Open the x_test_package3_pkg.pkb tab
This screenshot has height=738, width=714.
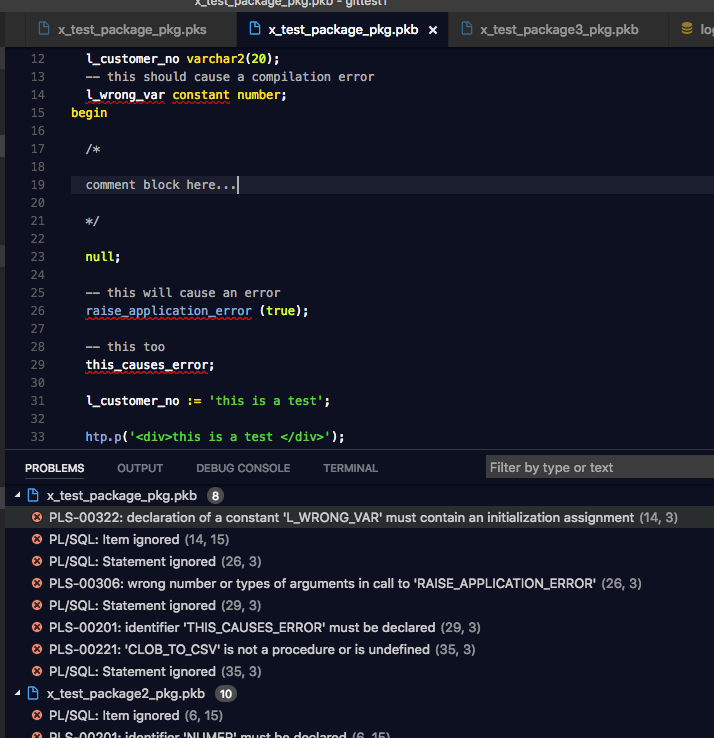click(559, 30)
